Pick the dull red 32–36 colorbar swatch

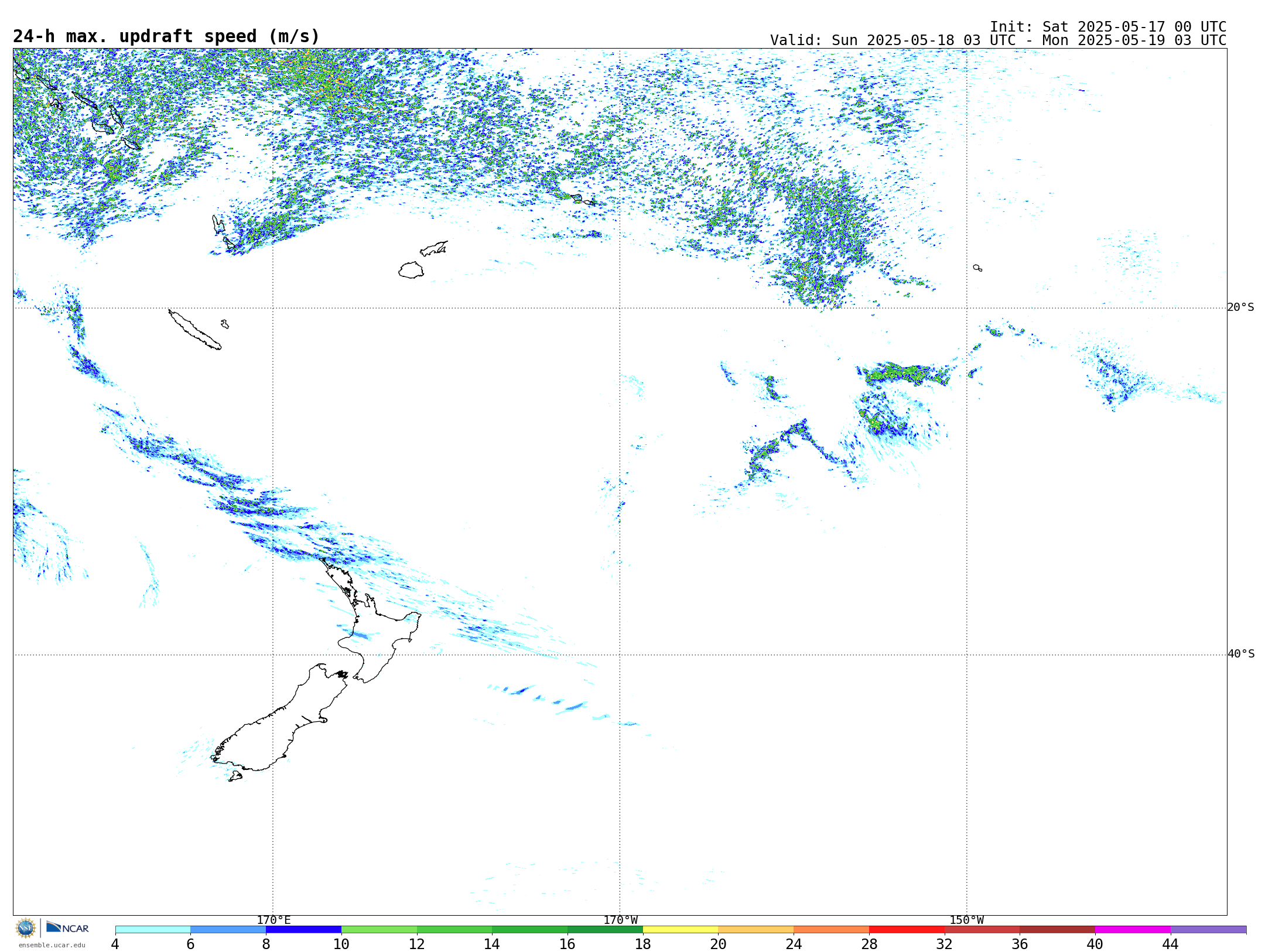pos(982,929)
